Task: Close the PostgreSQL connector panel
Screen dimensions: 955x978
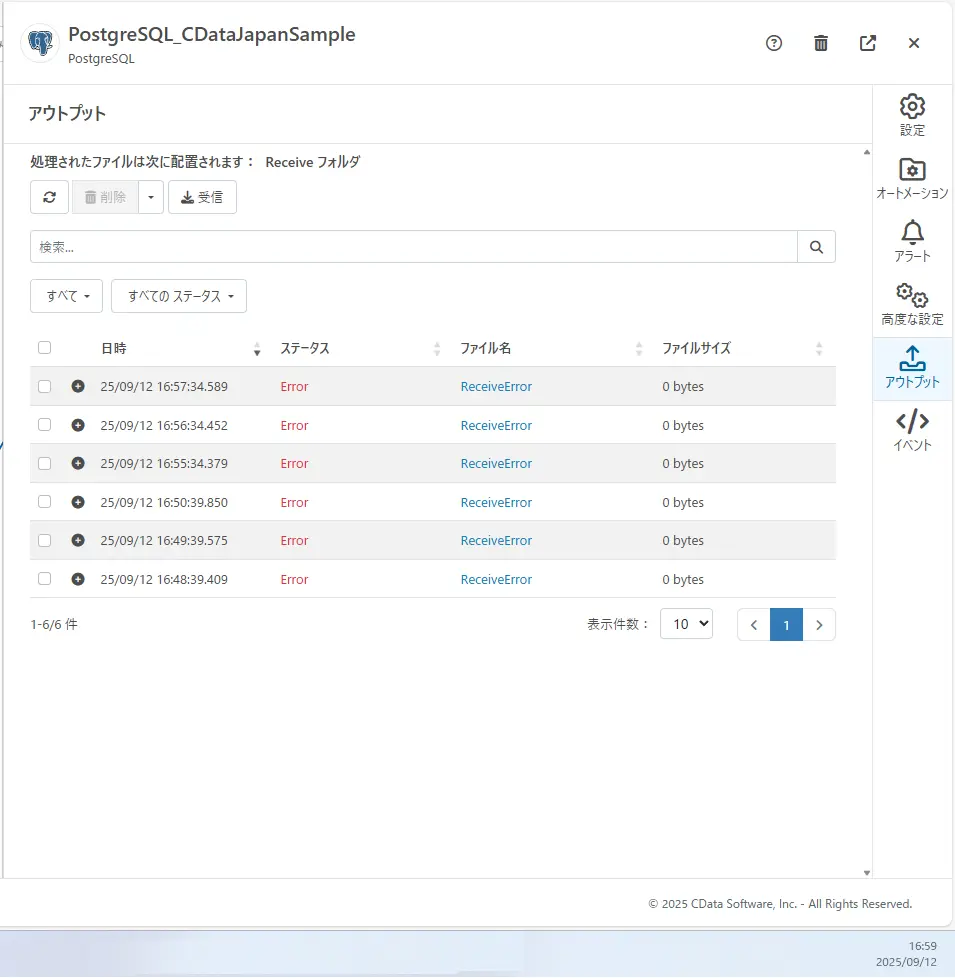Action: 914,43
